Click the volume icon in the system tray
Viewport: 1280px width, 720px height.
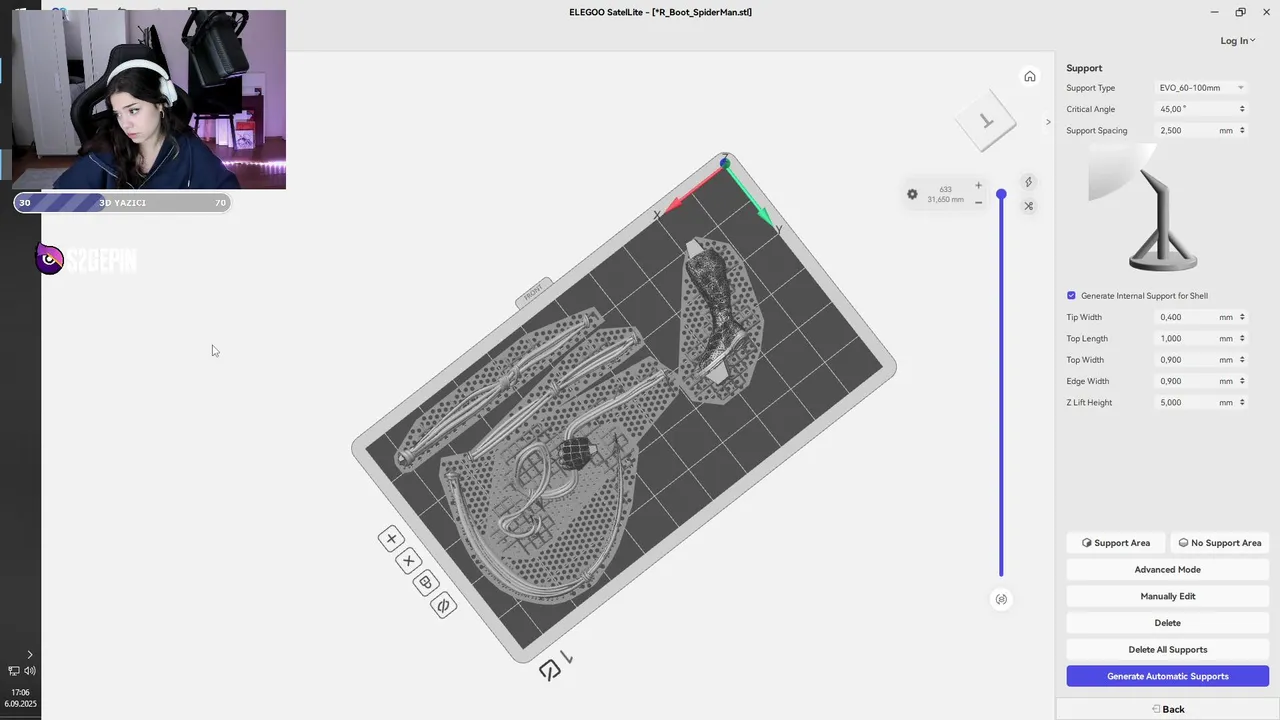click(30, 671)
